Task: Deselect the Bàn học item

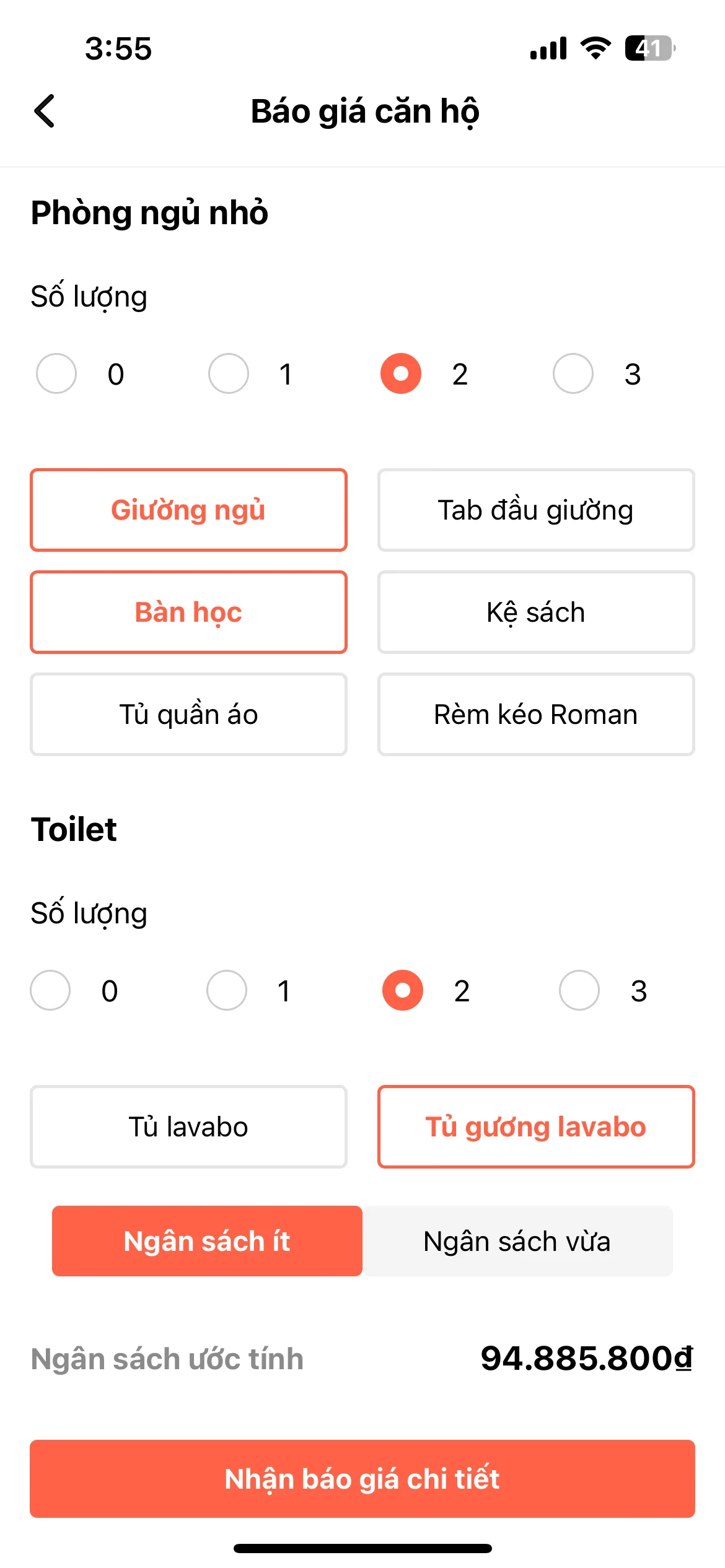Action: click(188, 612)
